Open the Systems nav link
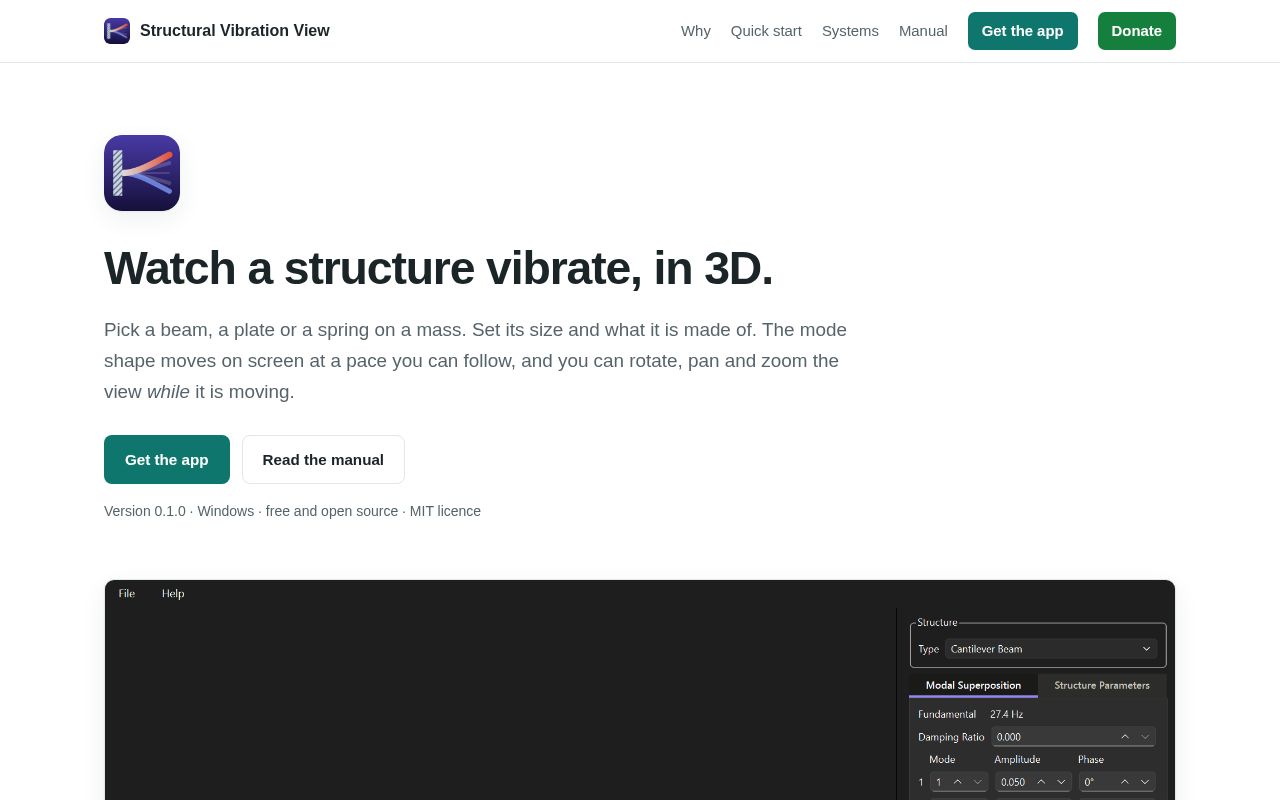Viewport: 1280px width, 800px height. click(x=850, y=31)
